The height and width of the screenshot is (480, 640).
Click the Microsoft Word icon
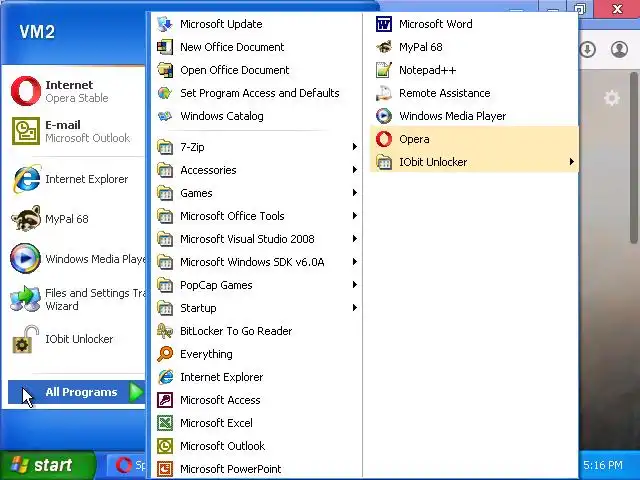click(x=384, y=24)
